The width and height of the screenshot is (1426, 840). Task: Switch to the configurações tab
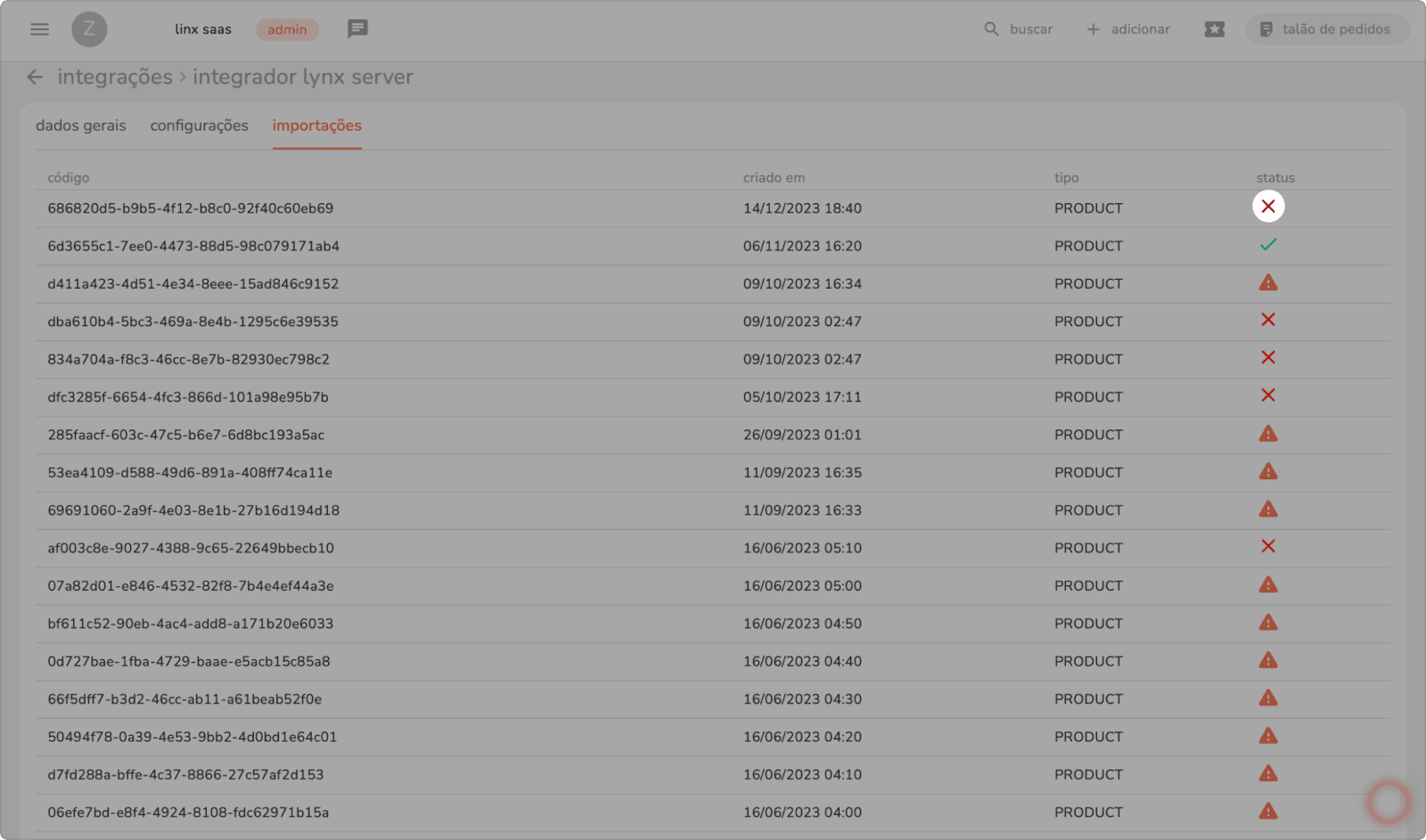tap(200, 126)
